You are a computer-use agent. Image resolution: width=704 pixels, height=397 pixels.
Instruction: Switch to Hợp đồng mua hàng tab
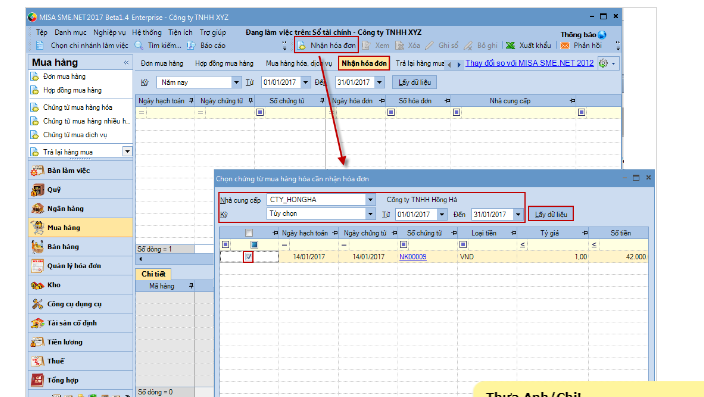point(224,63)
